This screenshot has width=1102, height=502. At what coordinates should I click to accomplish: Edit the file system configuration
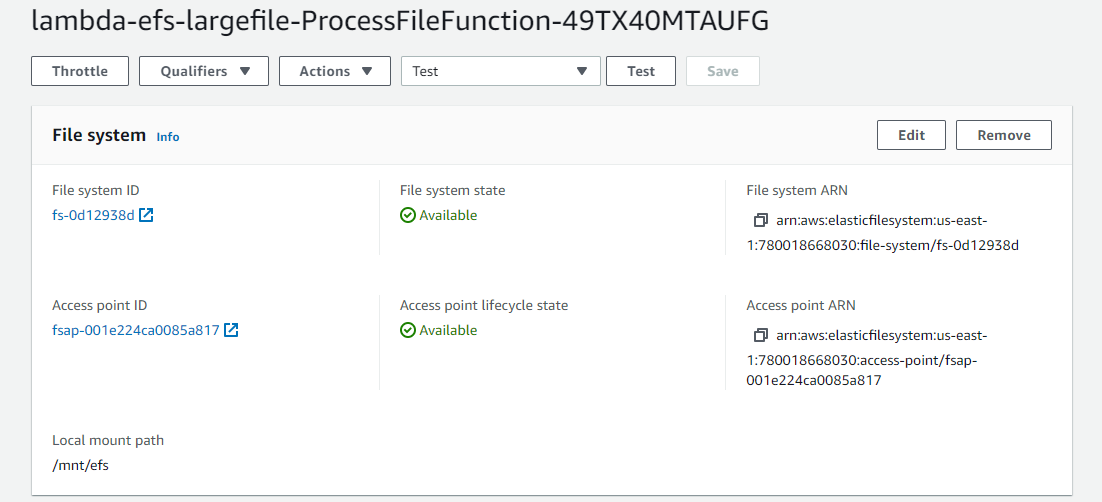[x=911, y=135]
